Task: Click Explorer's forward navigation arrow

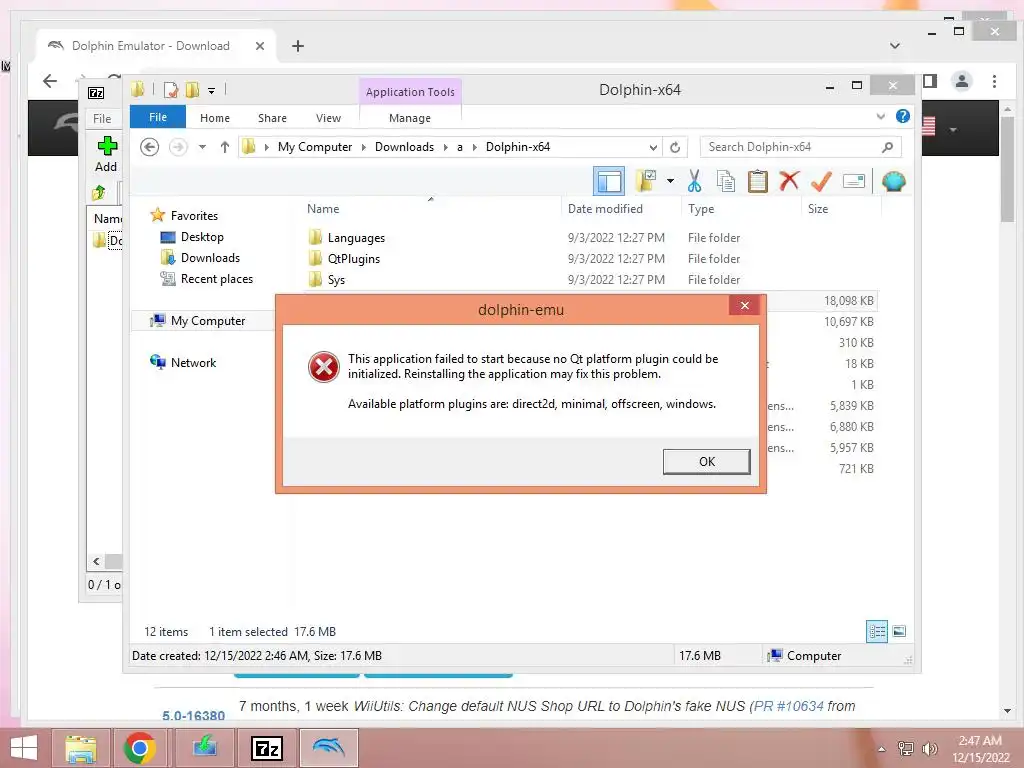Action: pyautogui.click(x=178, y=148)
